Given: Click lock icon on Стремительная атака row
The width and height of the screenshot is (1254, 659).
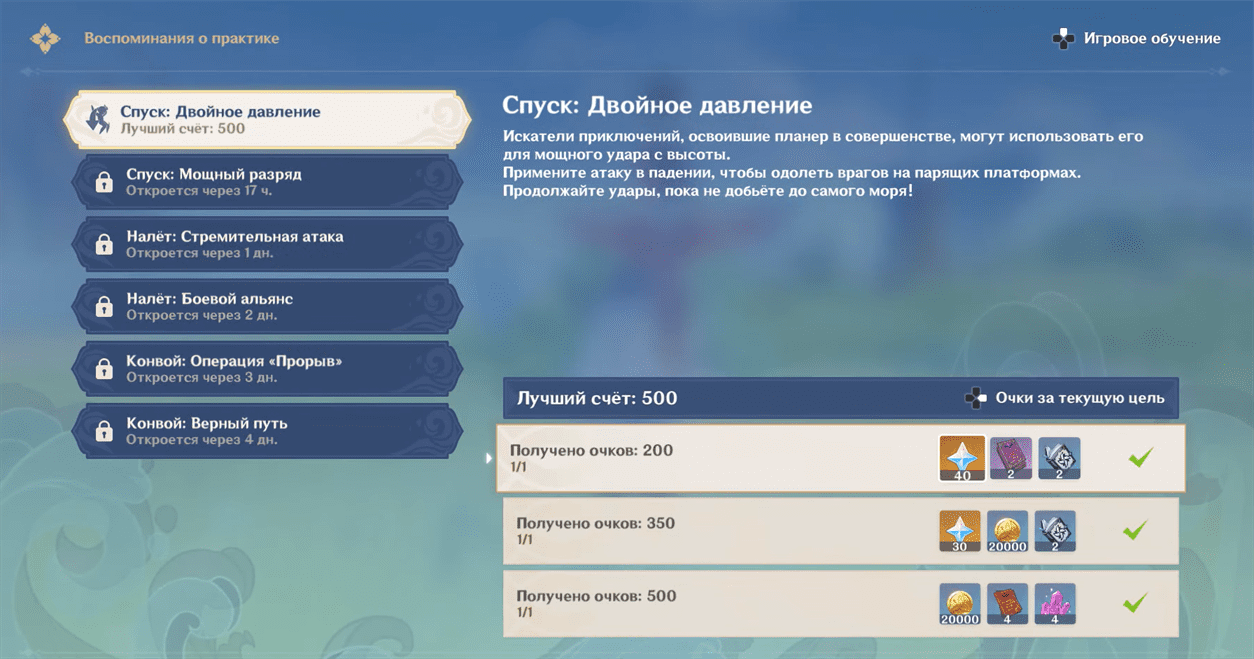Looking at the screenshot, I should (104, 244).
